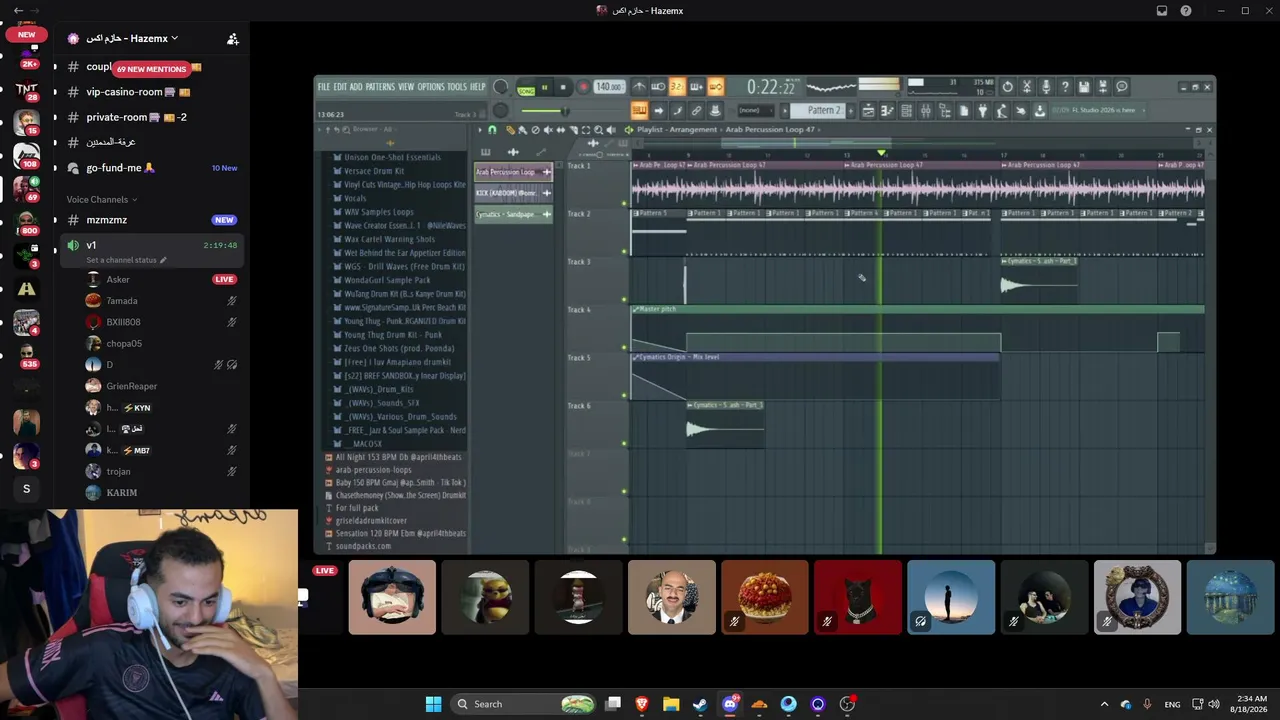The height and width of the screenshot is (720, 1280).
Task: Open the help question mark icon
Action: tap(1065, 87)
